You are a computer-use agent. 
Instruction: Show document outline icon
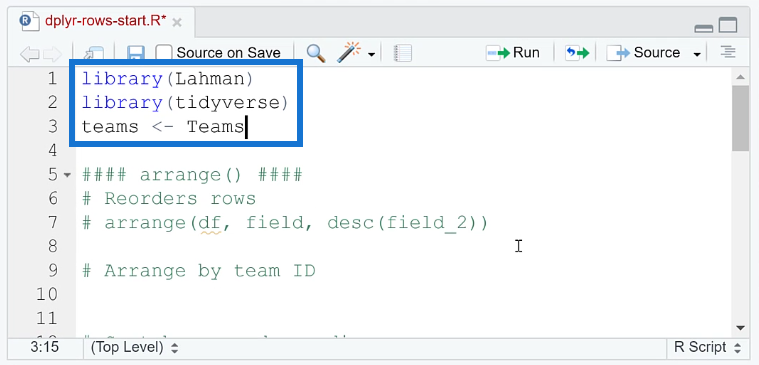click(728, 52)
